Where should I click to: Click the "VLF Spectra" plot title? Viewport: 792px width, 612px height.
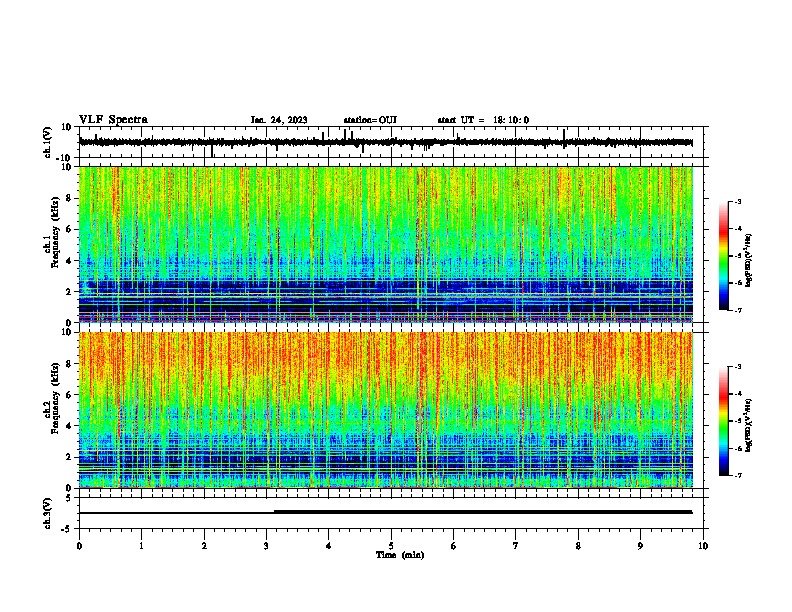click(x=113, y=120)
